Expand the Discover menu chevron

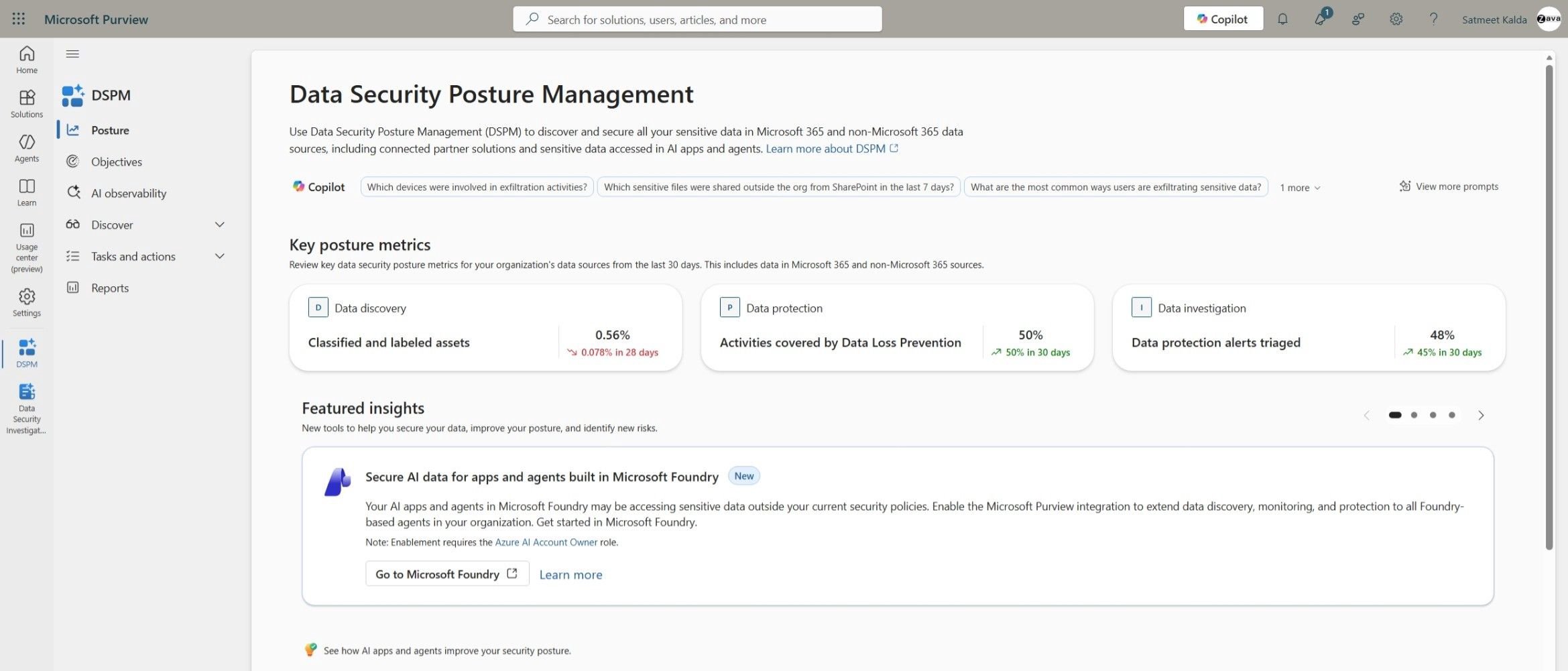pos(219,225)
